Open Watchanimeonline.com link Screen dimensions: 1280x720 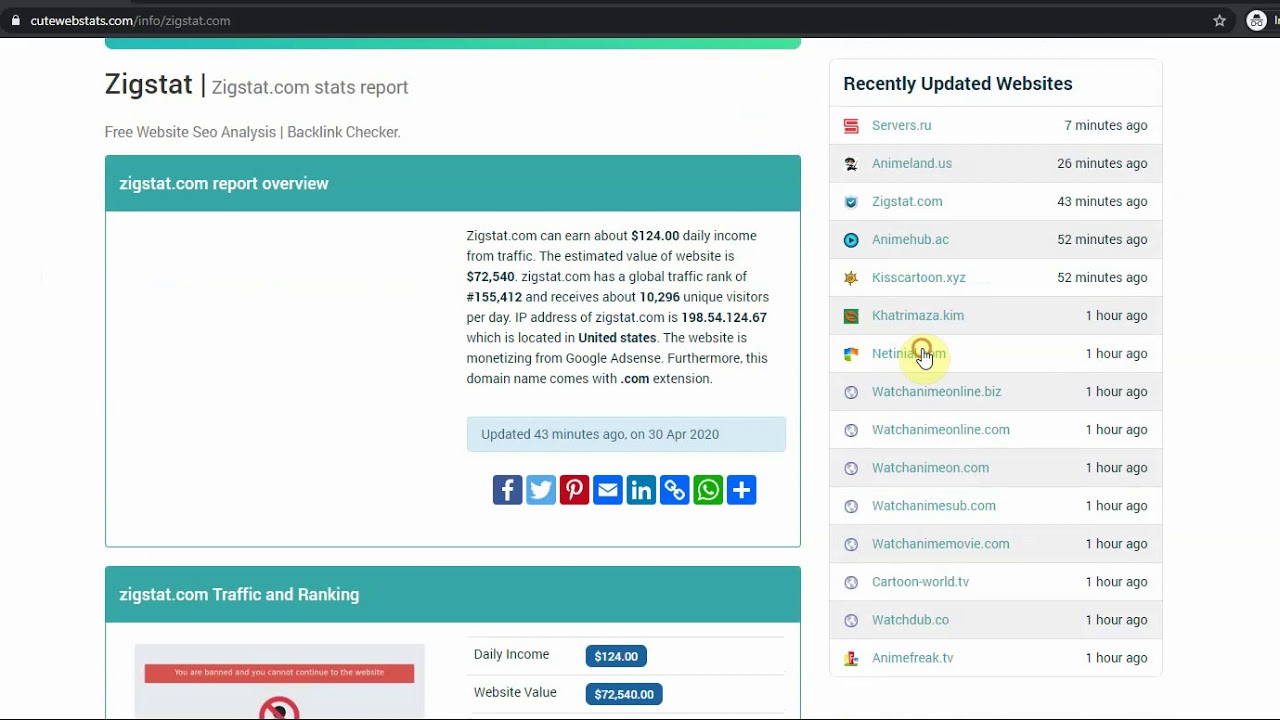click(941, 429)
